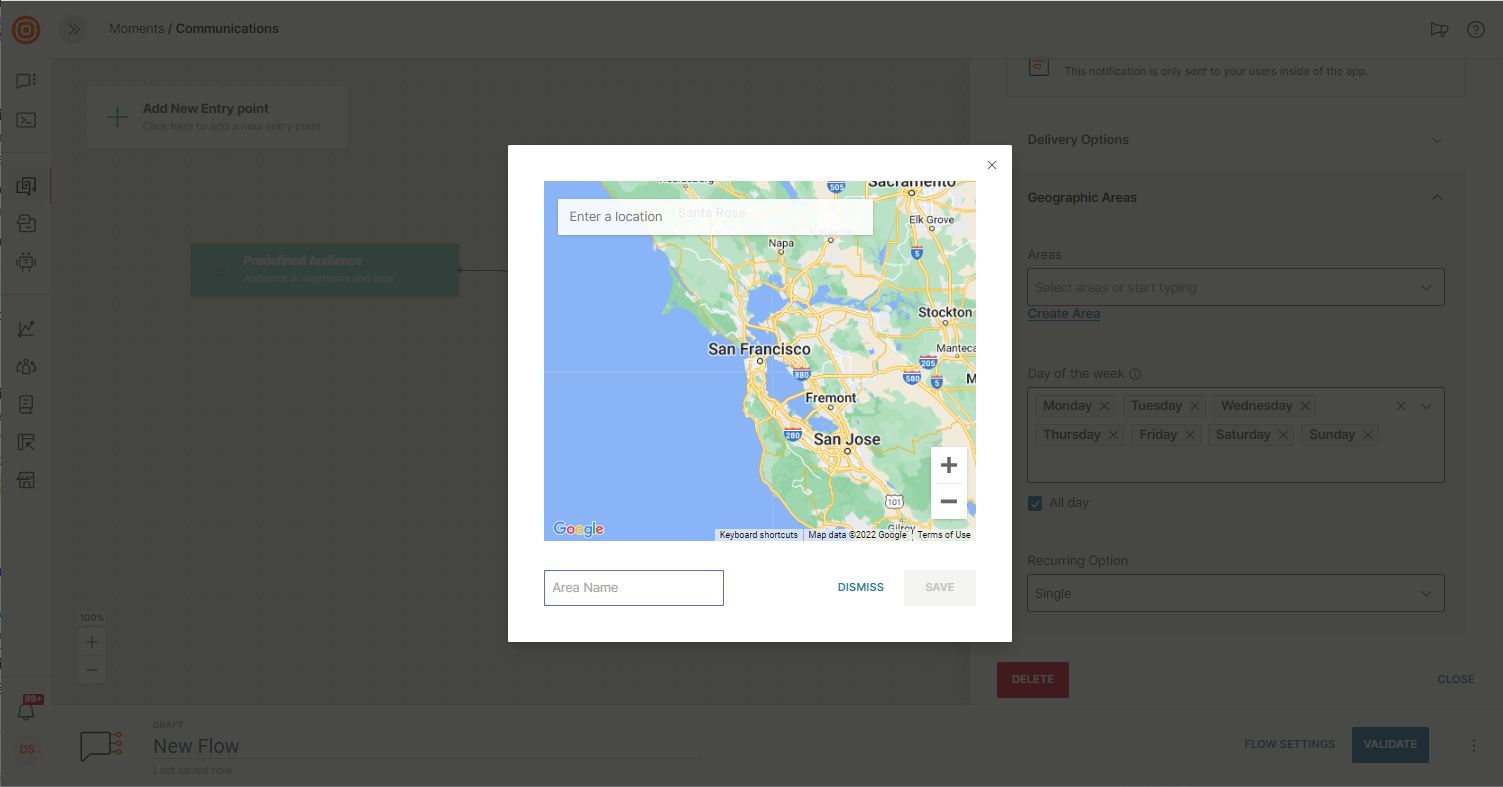
Task: Zoom out of the map with minus button
Action: click(948, 501)
